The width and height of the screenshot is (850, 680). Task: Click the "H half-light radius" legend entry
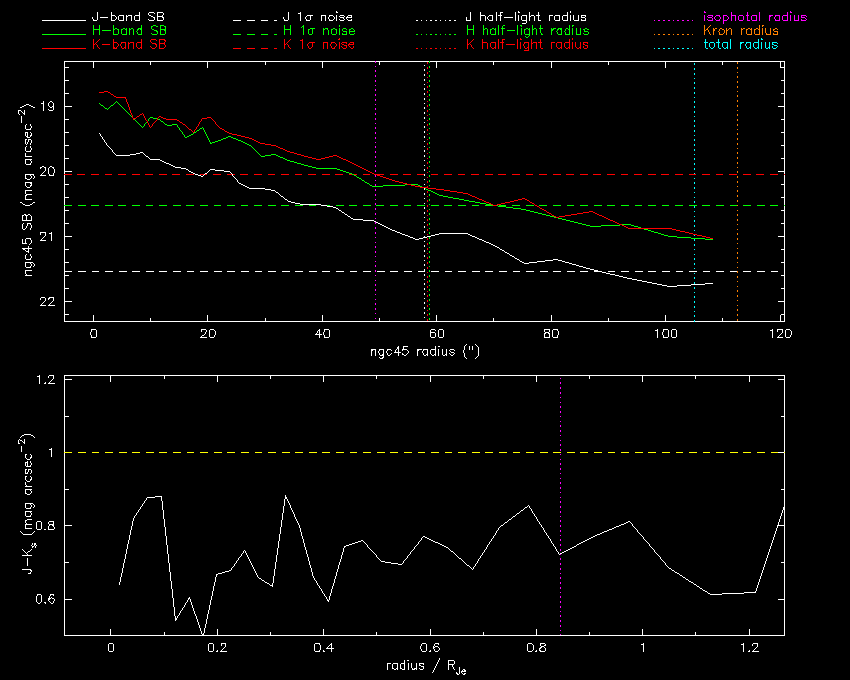pos(527,31)
